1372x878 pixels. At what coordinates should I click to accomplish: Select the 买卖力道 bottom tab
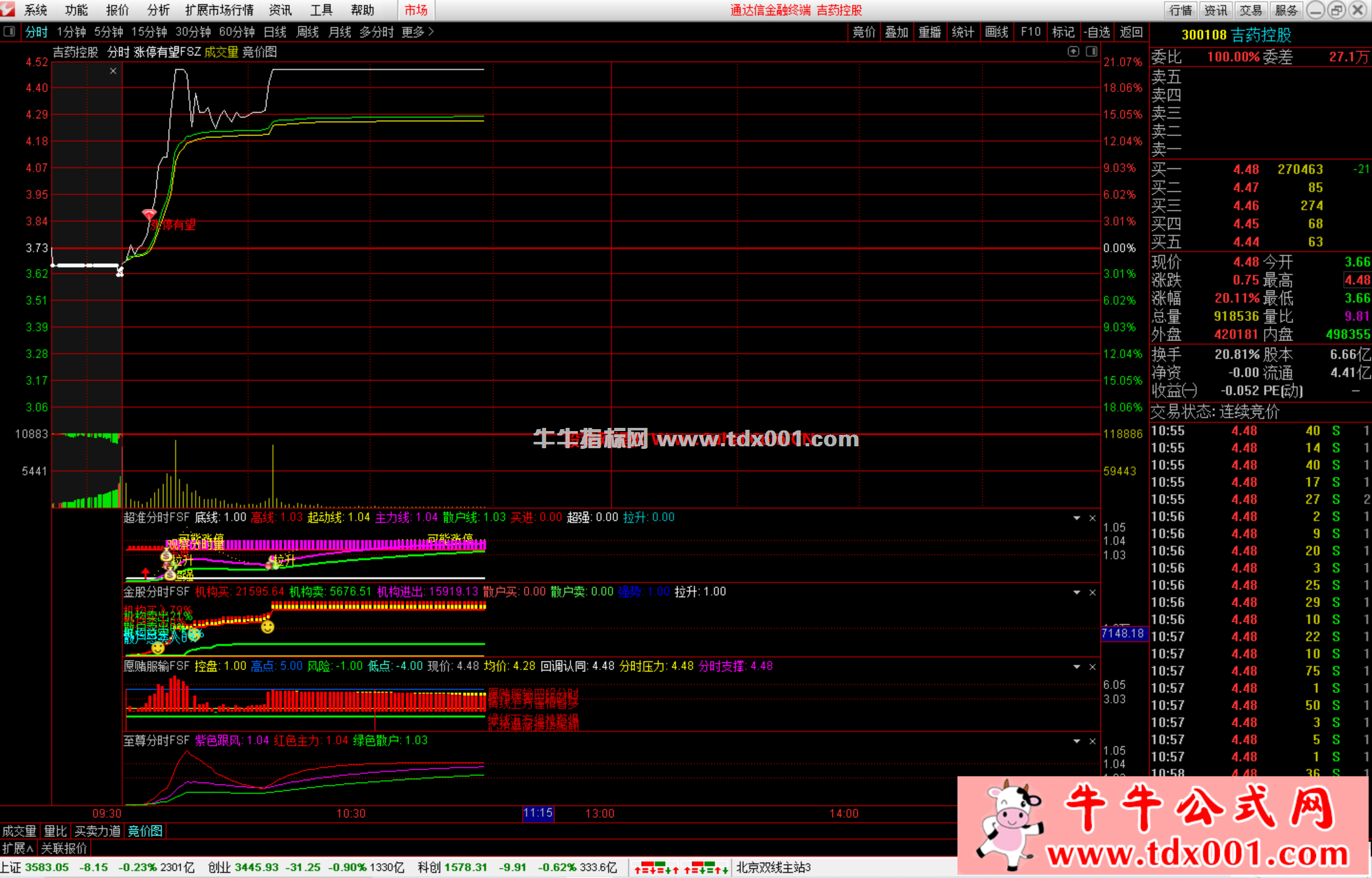coord(97,831)
